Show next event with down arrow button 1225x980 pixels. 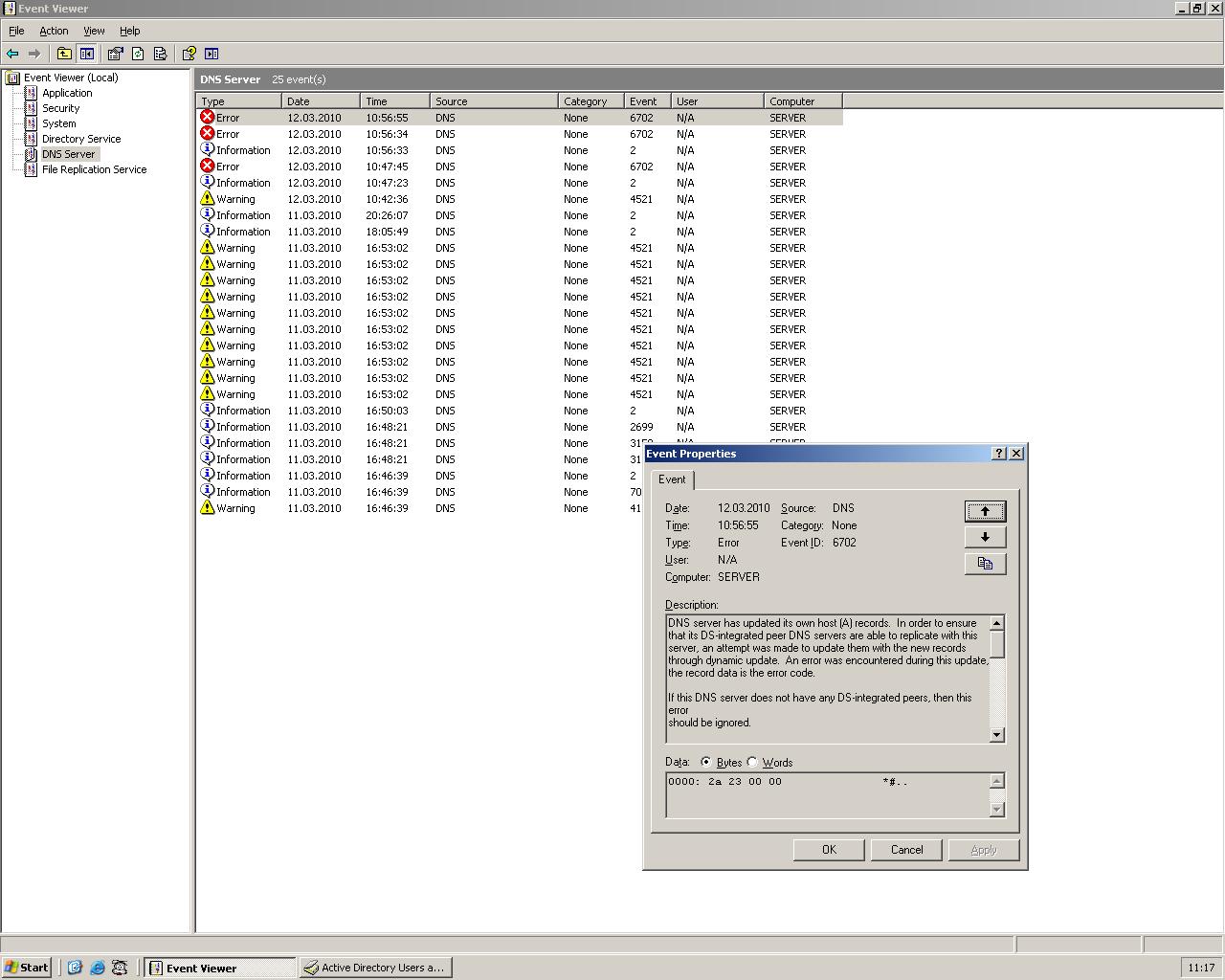tap(985, 537)
